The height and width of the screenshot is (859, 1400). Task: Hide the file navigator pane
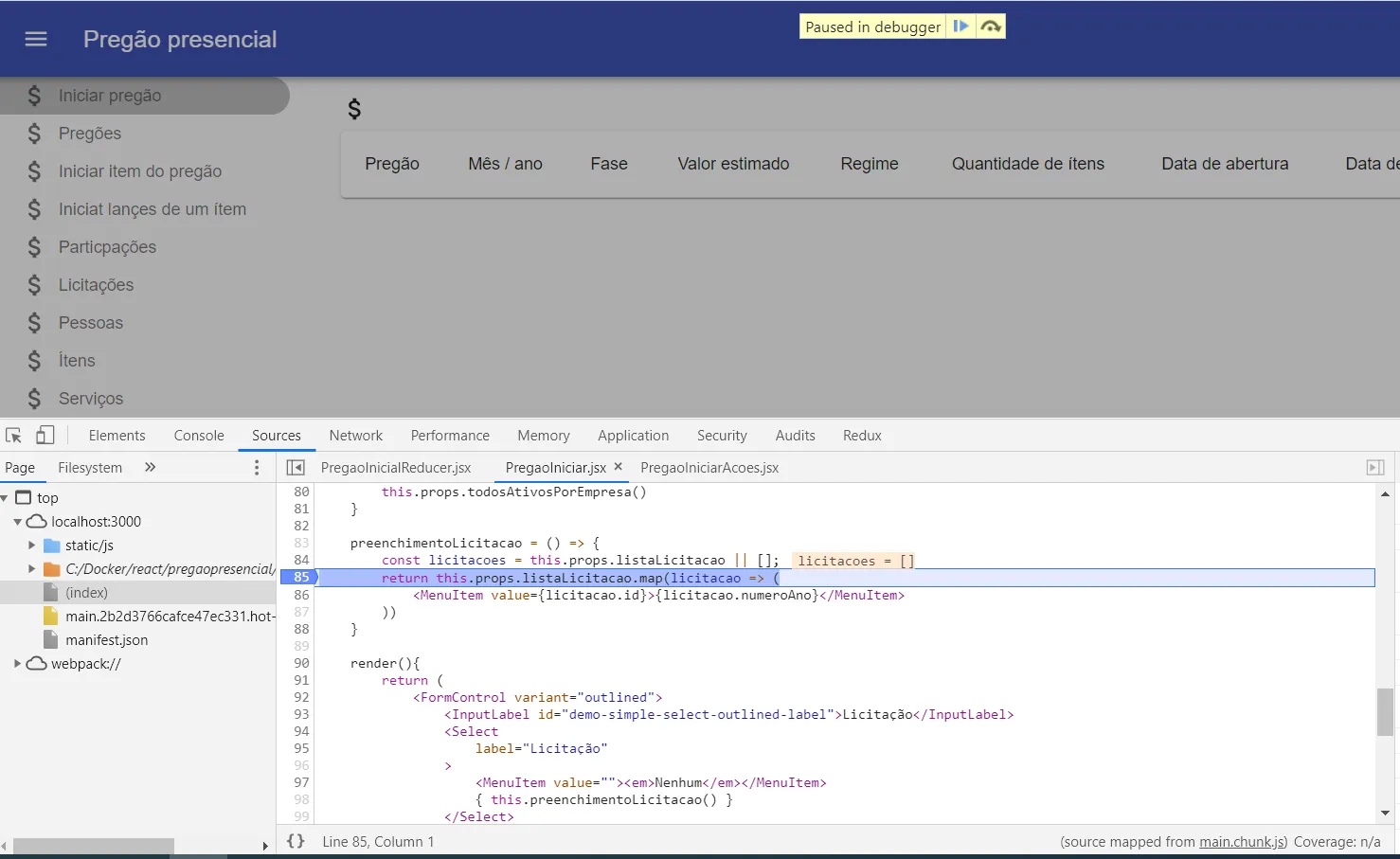click(296, 468)
